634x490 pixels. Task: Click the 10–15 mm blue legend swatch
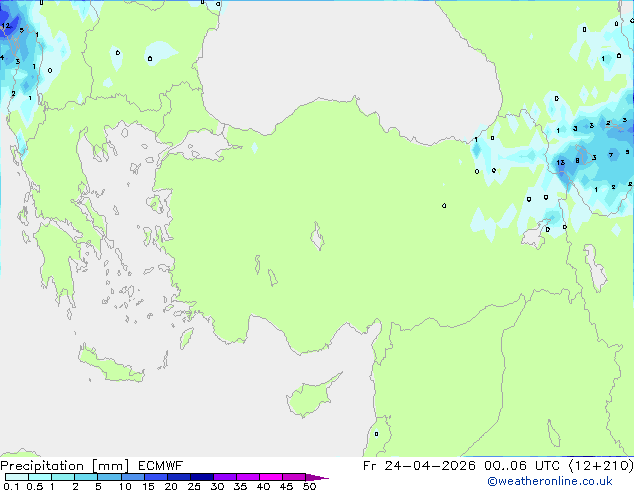[x=132, y=477]
